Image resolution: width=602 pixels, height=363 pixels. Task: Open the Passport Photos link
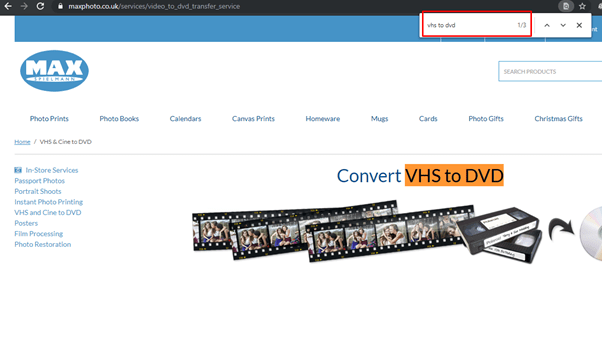point(40,181)
